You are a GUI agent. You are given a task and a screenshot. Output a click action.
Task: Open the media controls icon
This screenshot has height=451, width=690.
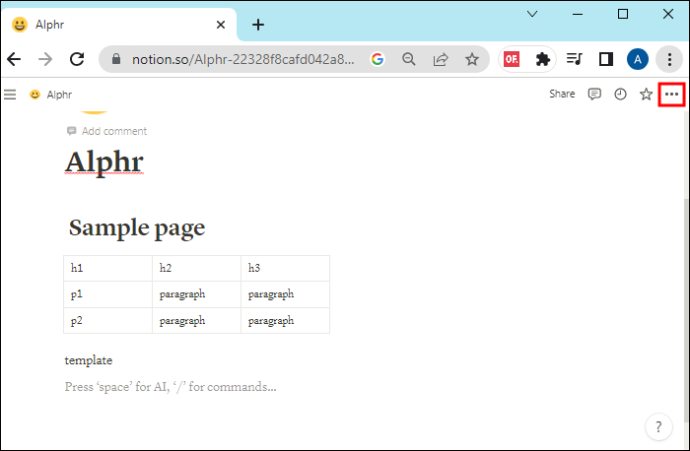(x=574, y=59)
